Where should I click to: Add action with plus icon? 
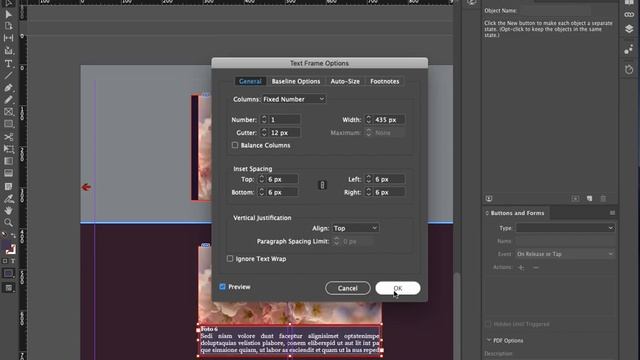point(521,268)
